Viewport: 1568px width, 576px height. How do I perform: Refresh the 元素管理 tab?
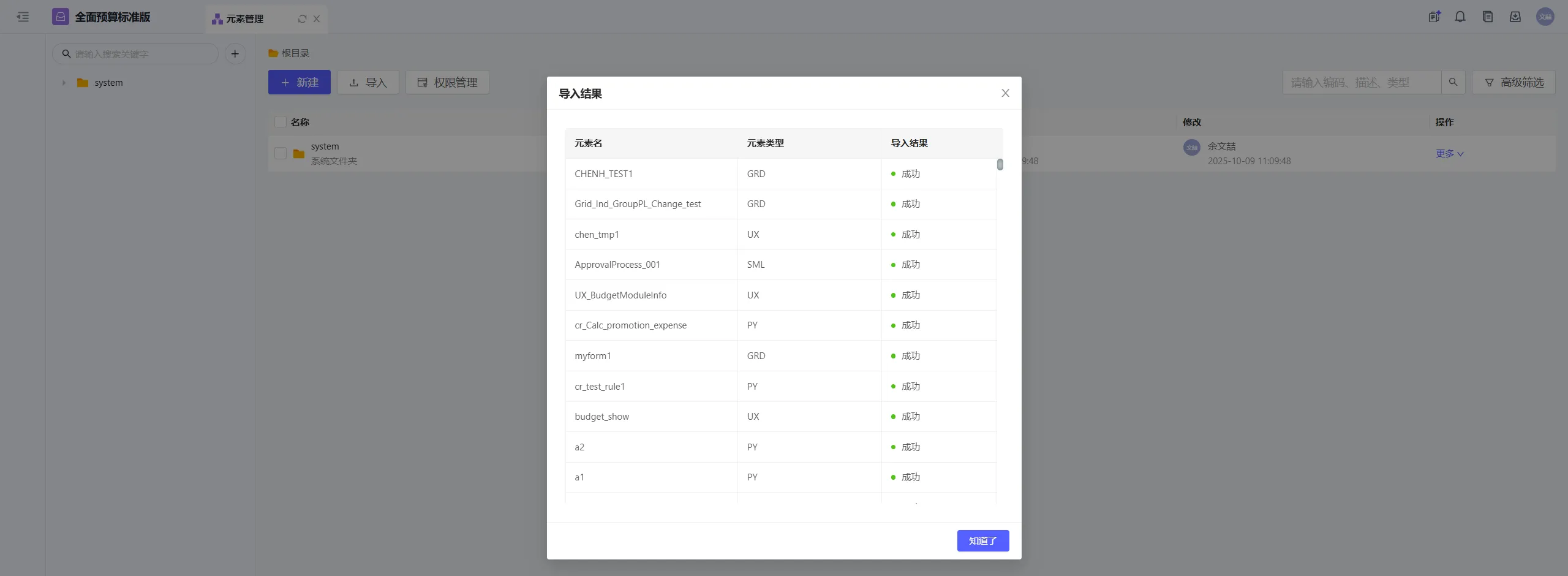302,19
